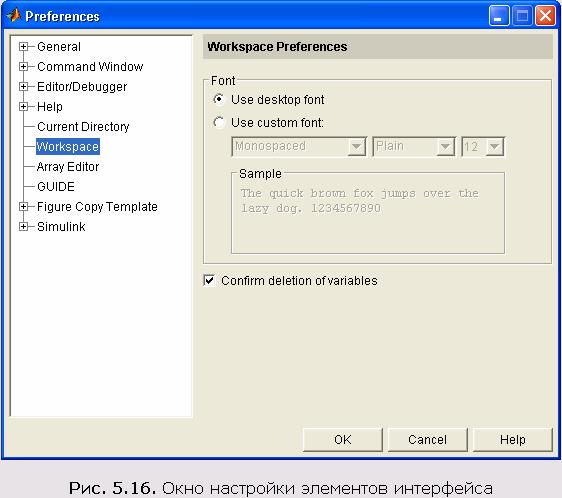562x498 pixels.
Task: Click the Cancel button
Action: [x=428, y=440]
